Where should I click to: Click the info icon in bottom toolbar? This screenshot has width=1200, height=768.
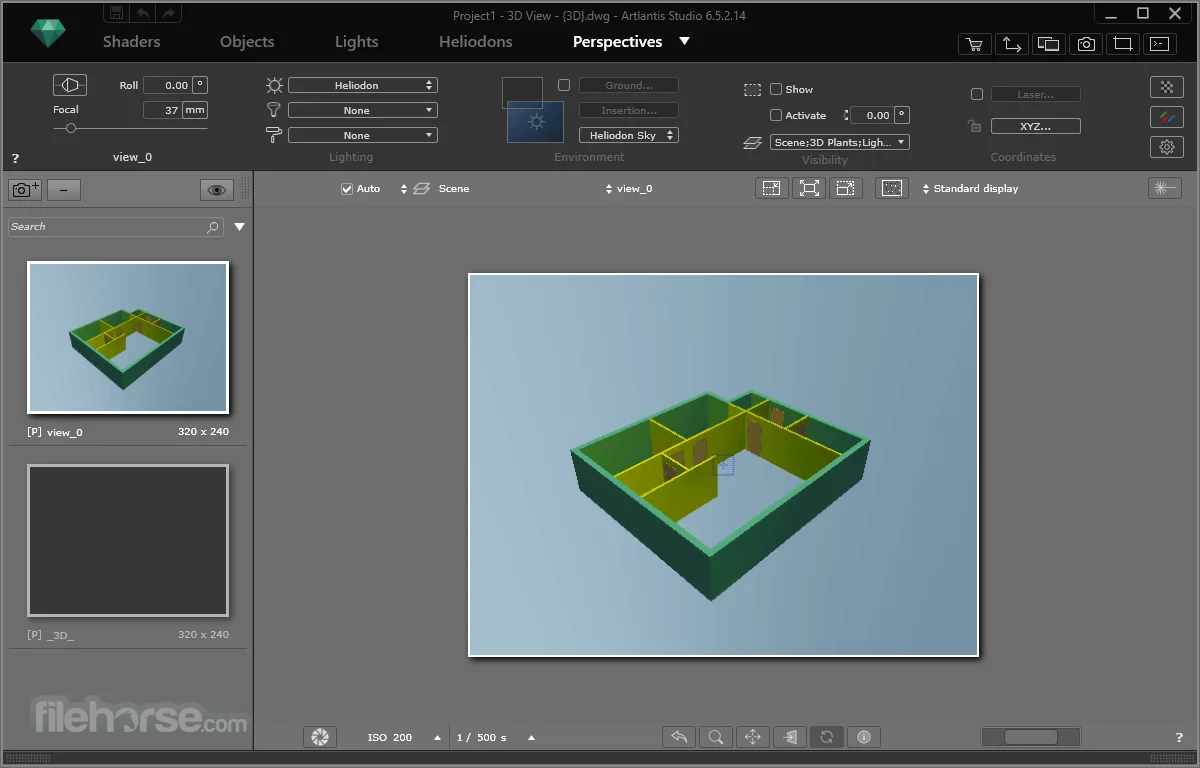(x=864, y=737)
